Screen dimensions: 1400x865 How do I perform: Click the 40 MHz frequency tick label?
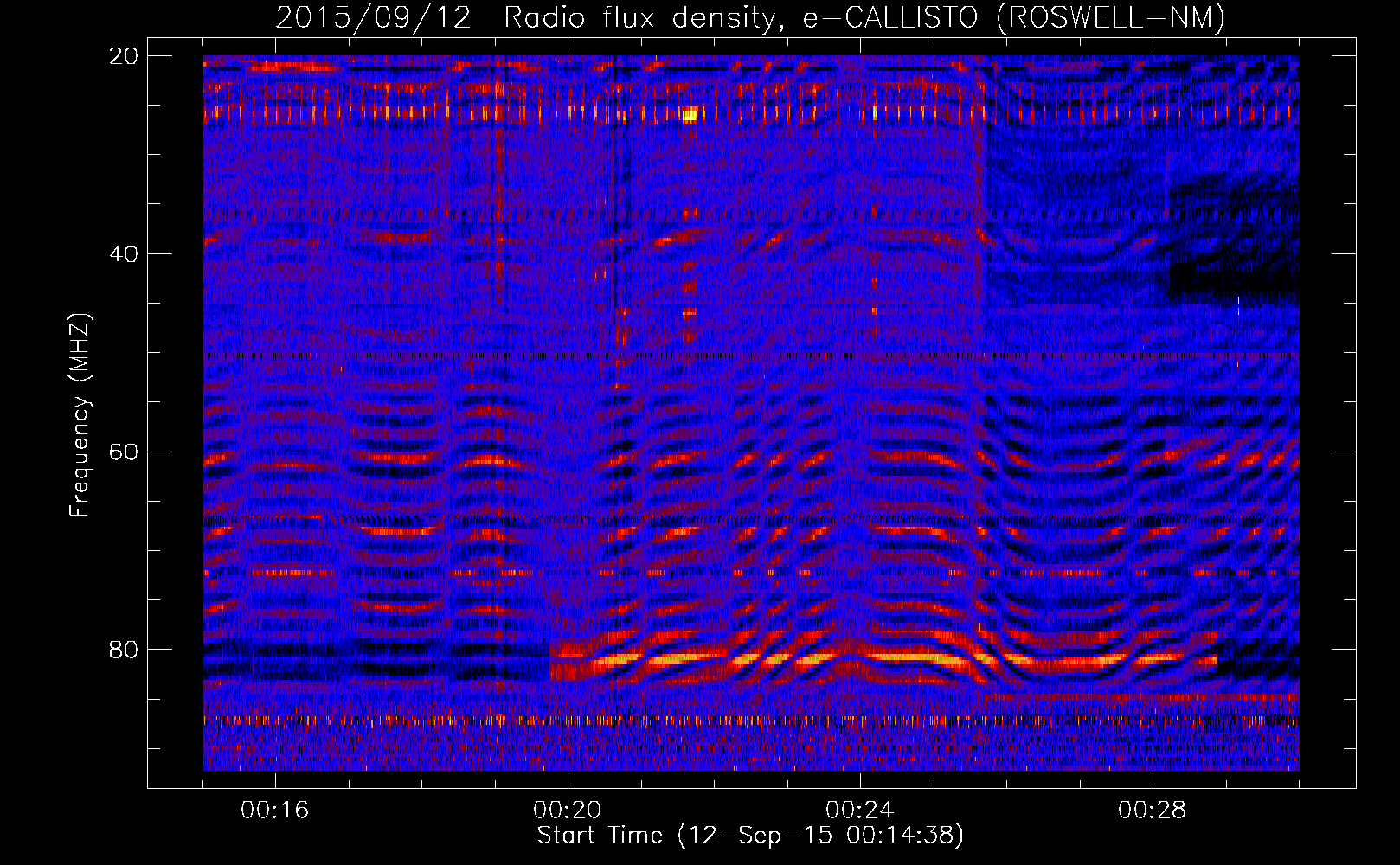pos(123,254)
